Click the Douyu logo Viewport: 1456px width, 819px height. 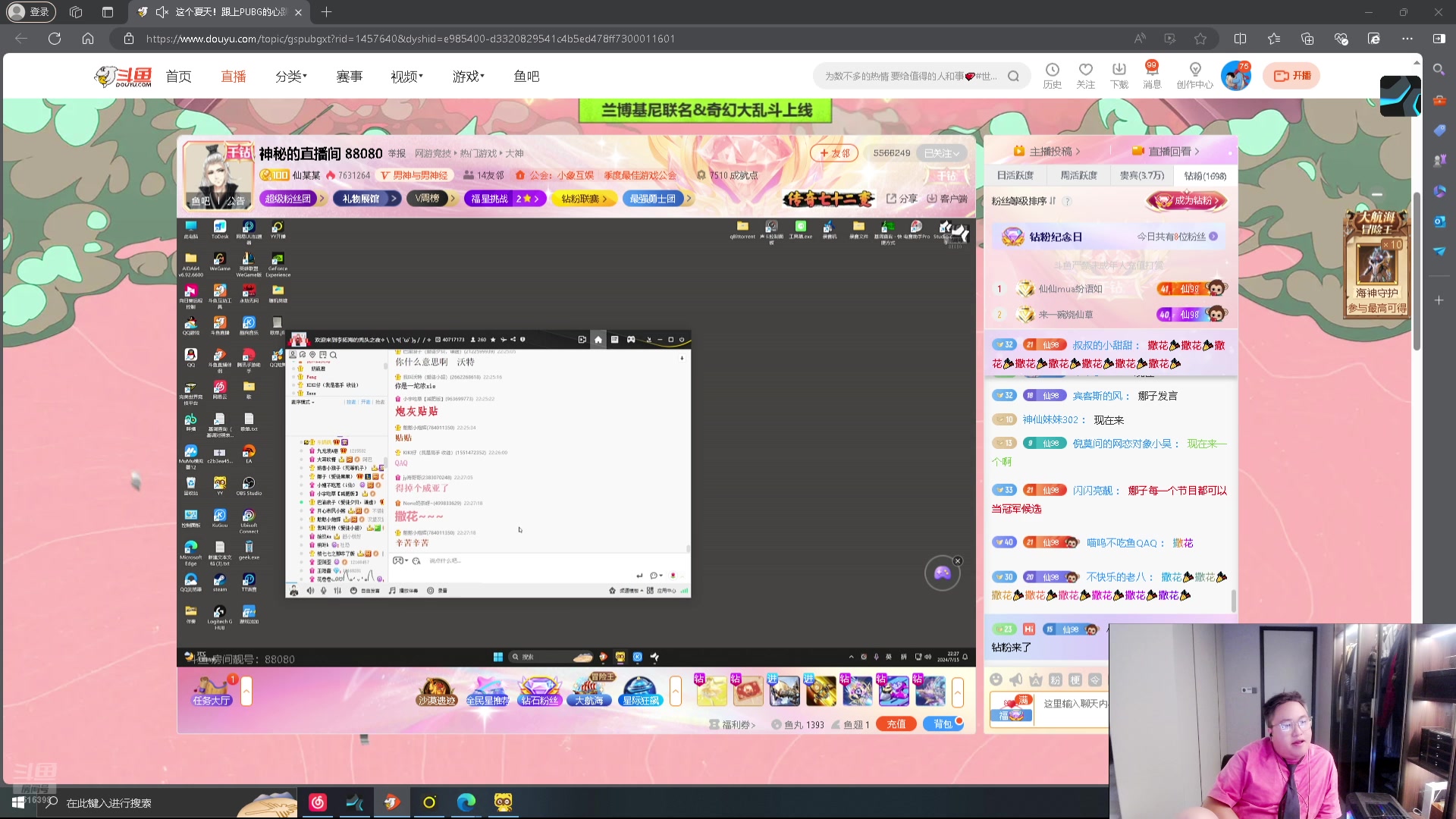[x=123, y=76]
